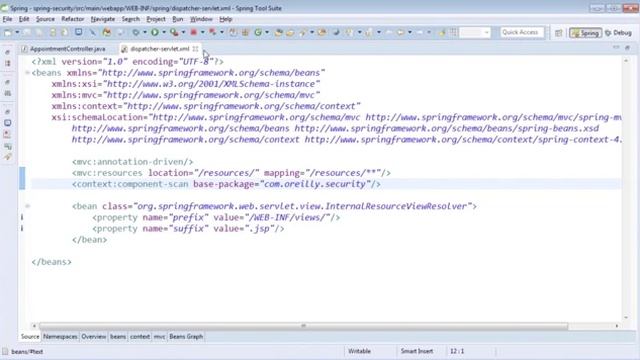Click the red square icon in the toolbar
The width and height of the screenshot is (640, 360).
(x=193, y=32)
